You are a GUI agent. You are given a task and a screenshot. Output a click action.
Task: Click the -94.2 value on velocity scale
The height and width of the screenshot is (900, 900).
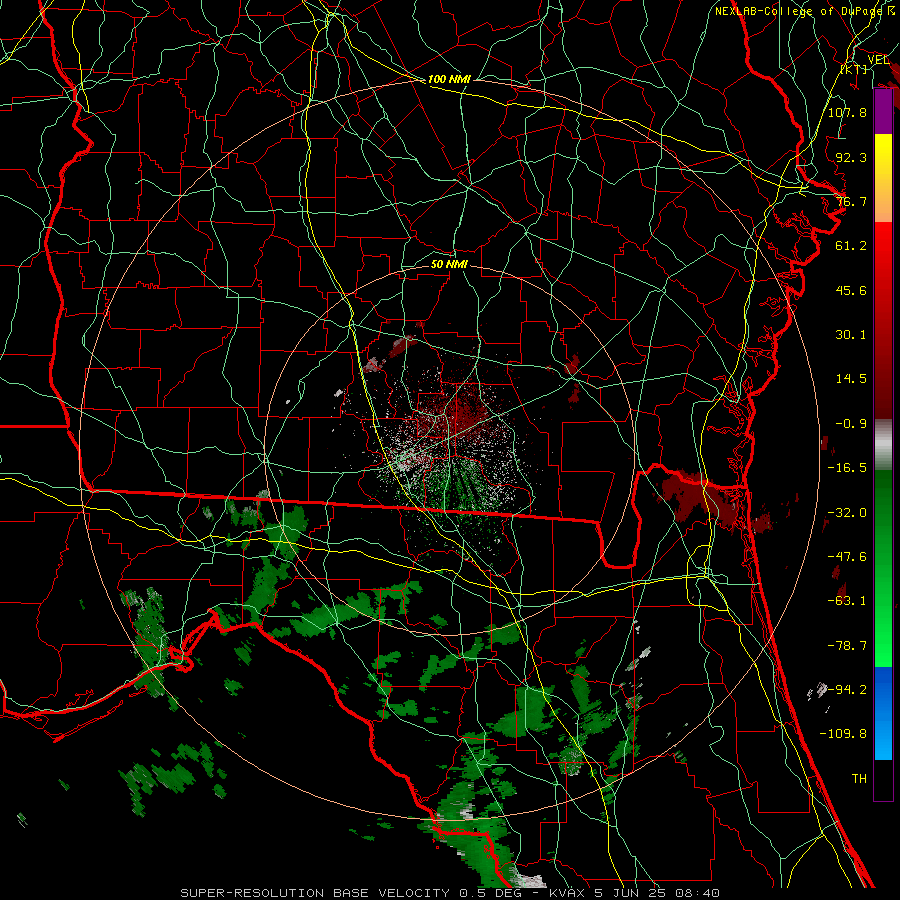pyautogui.click(x=847, y=689)
